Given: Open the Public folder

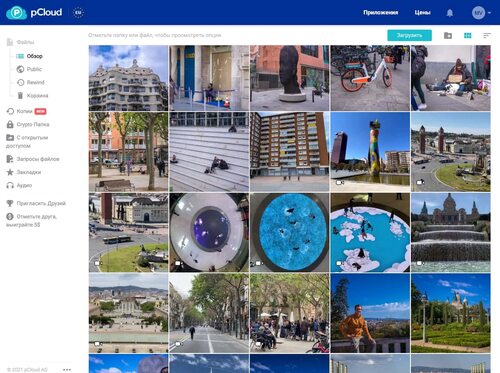Looking at the screenshot, I should click(x=34, y=69).
